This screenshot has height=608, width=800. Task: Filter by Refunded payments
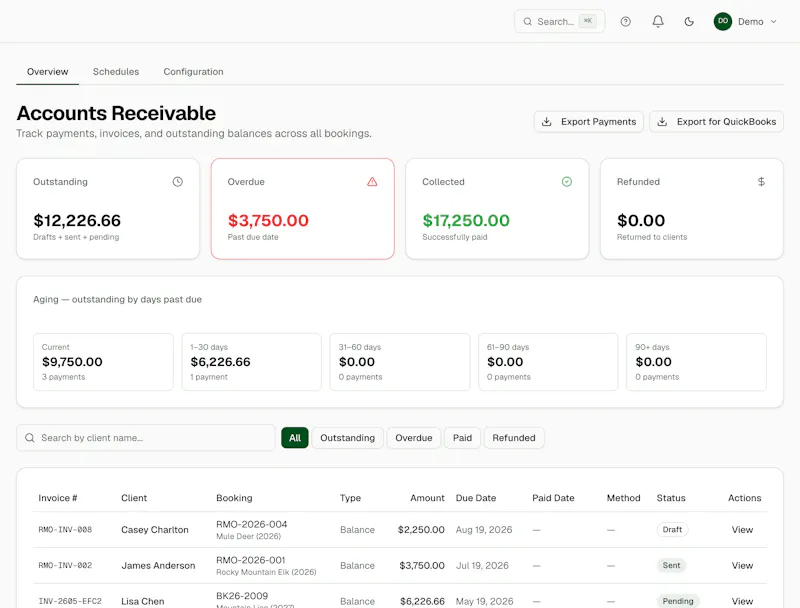(514, 438)
